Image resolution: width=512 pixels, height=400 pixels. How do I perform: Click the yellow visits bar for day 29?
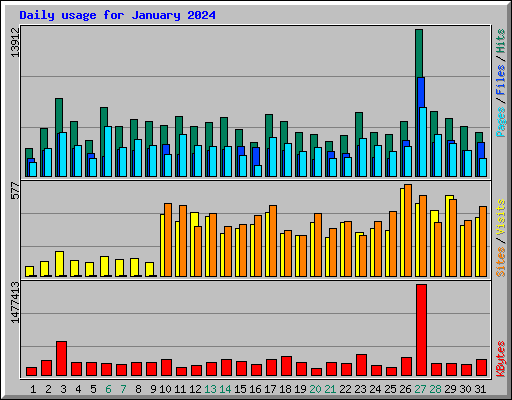click(x=449, y=236)
